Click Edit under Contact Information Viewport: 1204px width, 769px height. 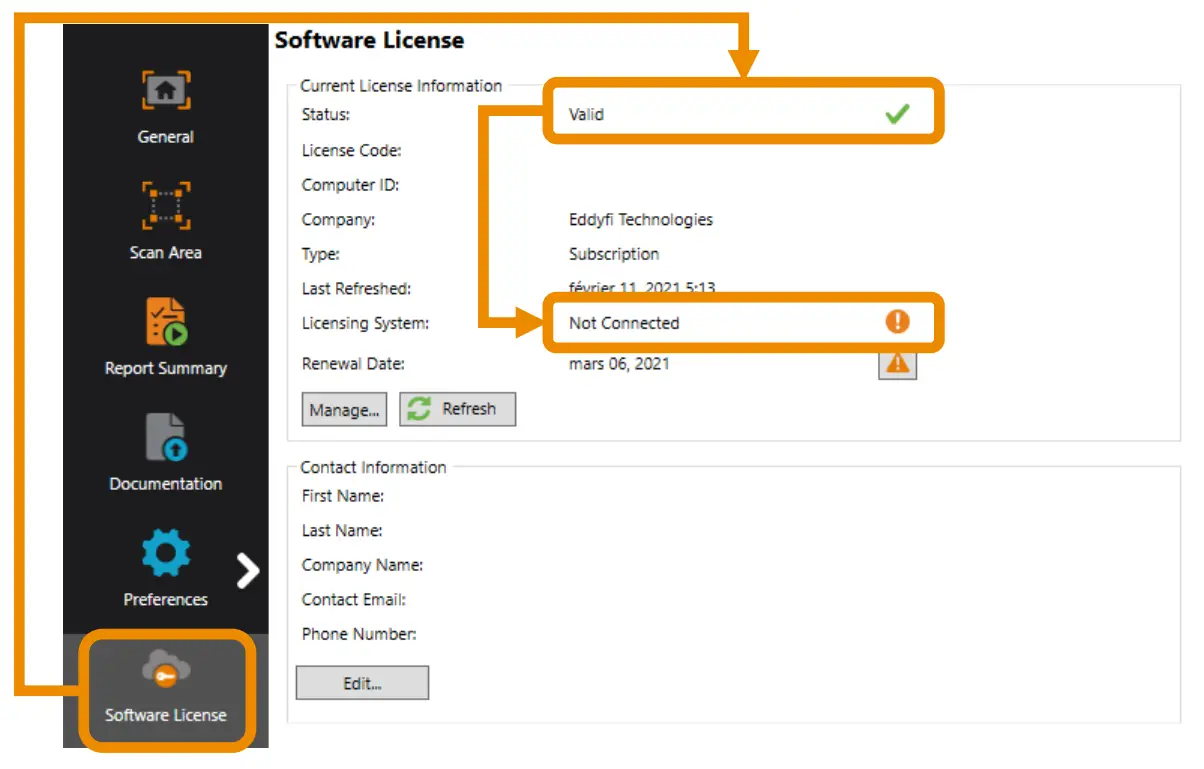(362, 682)
